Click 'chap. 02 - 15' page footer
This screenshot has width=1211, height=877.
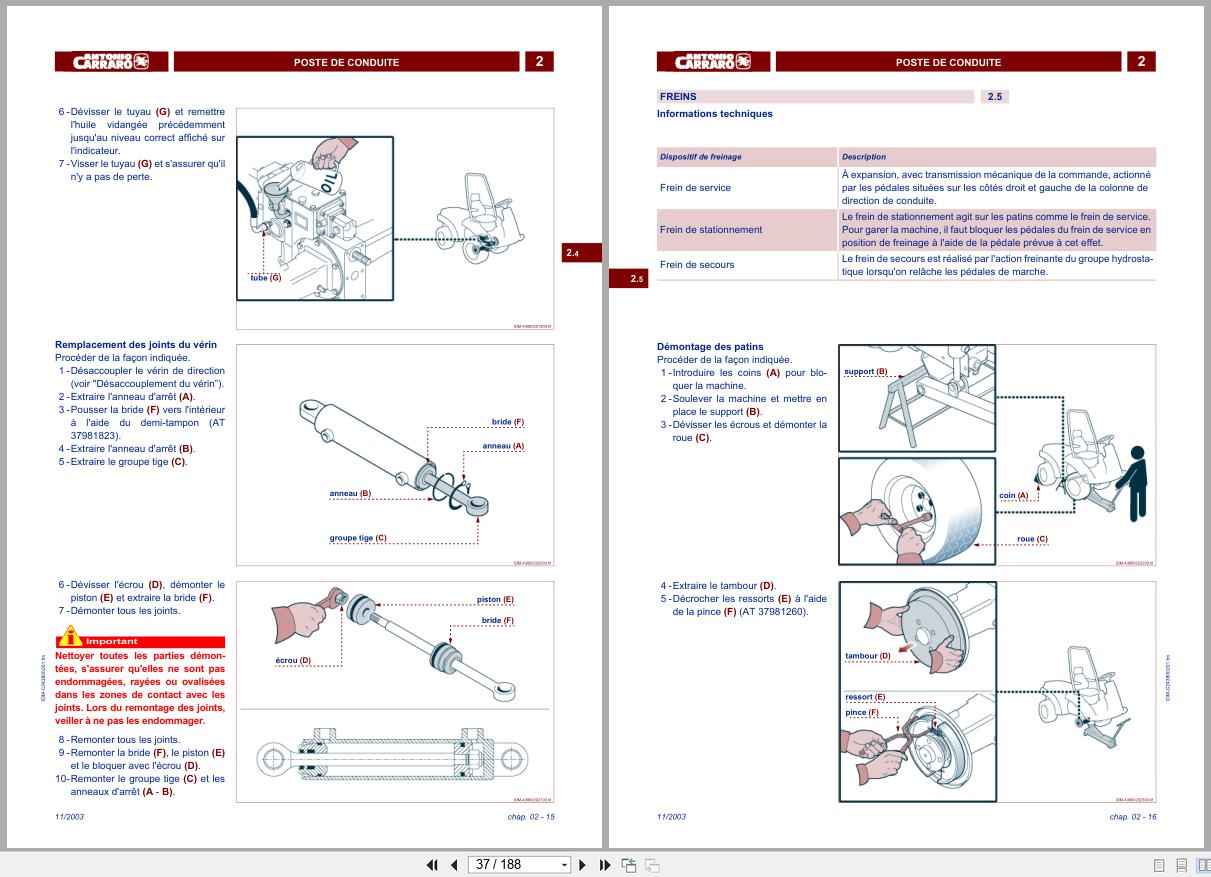[x=531, y=817]
